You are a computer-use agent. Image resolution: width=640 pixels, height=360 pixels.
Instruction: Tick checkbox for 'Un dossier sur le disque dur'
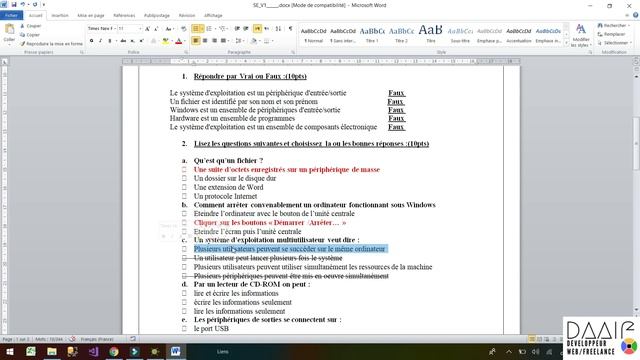pyautogui.click(x=184, y=178)
